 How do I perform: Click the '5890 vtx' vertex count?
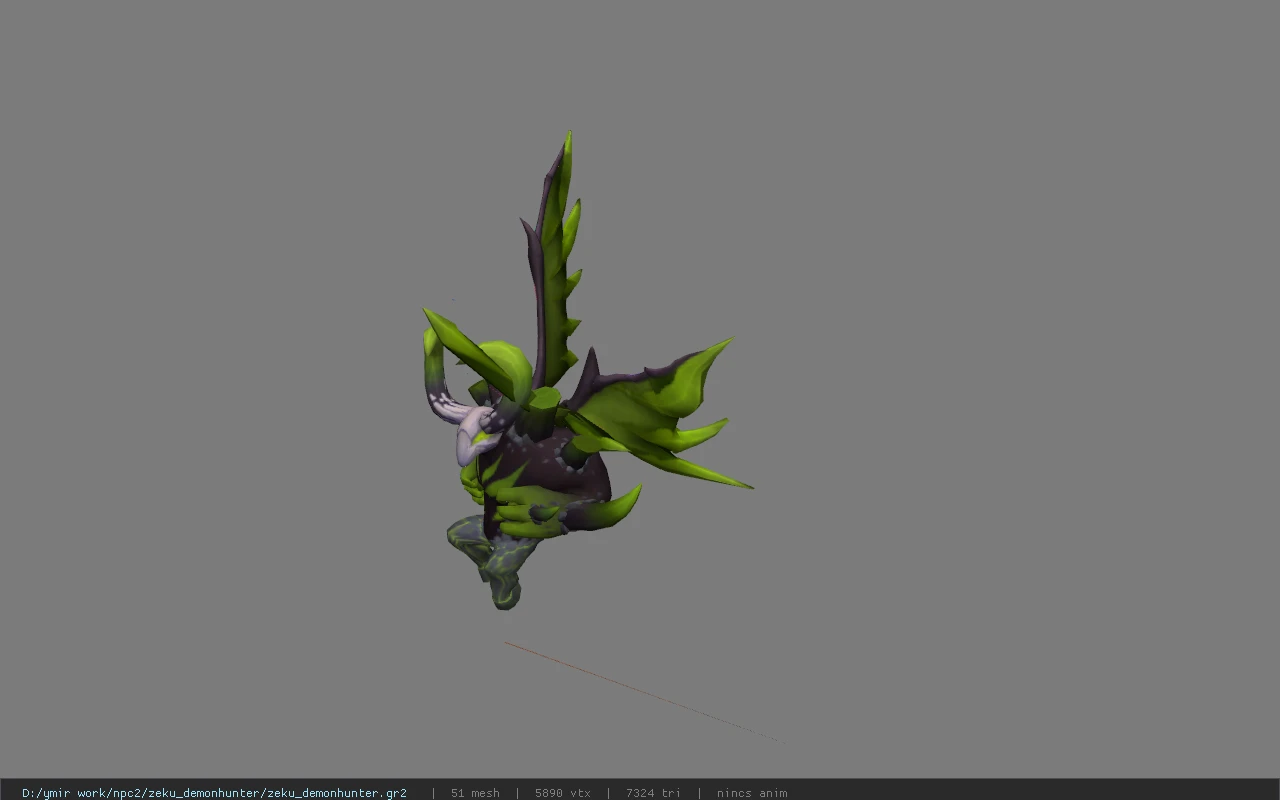point(562,793)
